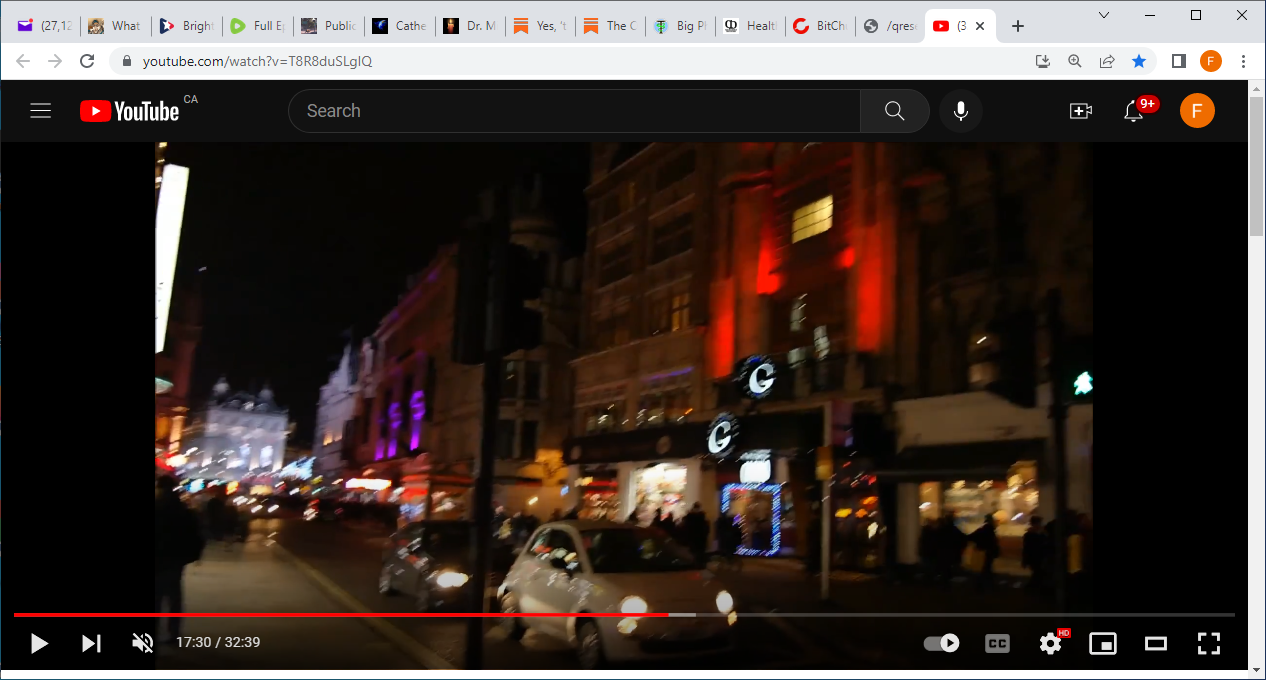Switch to the "Yes, 't" tab
Image resolution: width=1266 pixels, height=680 pixels.
coord(541,26)
